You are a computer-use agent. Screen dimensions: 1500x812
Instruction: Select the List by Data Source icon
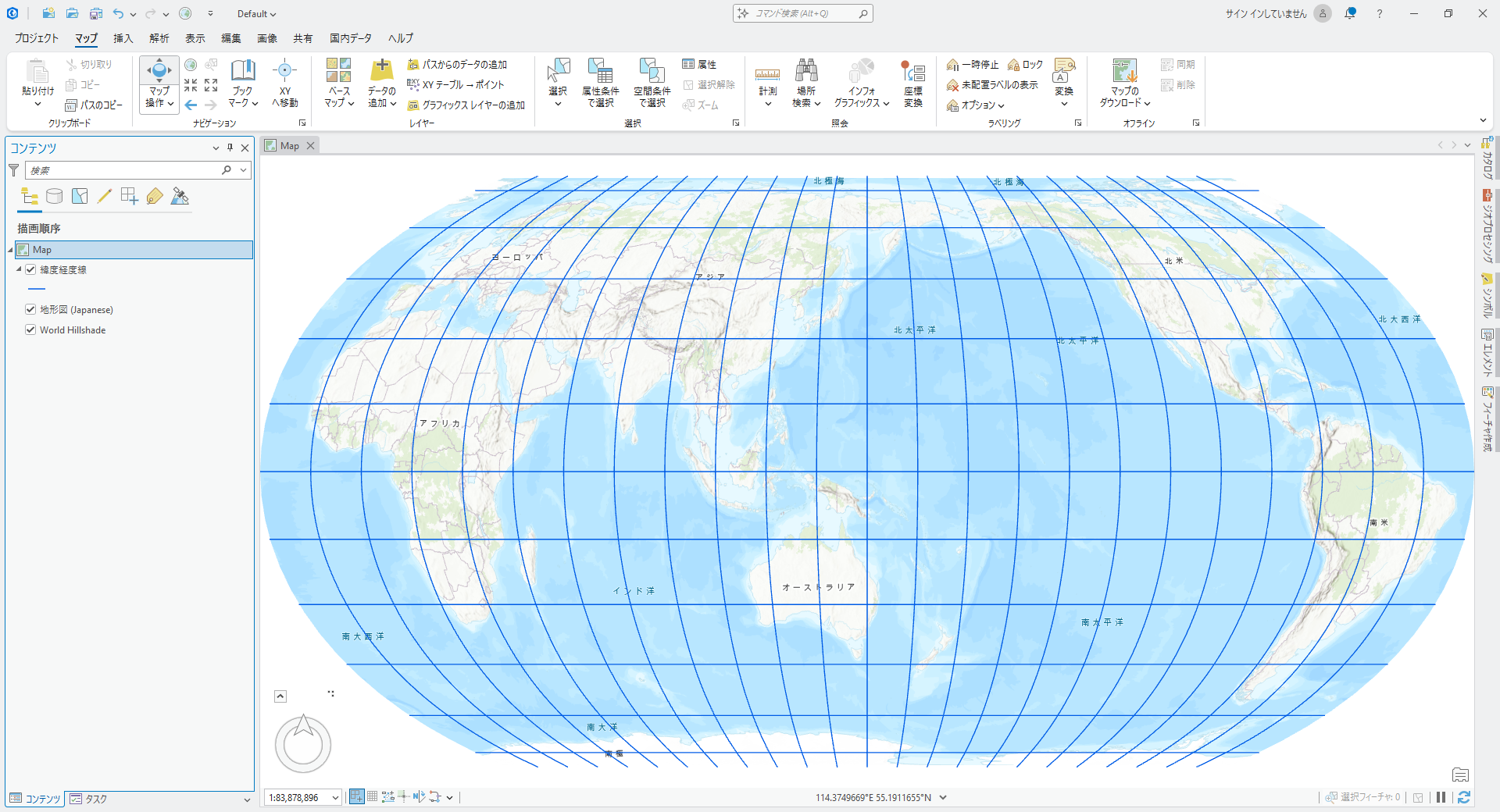[54, 197]
